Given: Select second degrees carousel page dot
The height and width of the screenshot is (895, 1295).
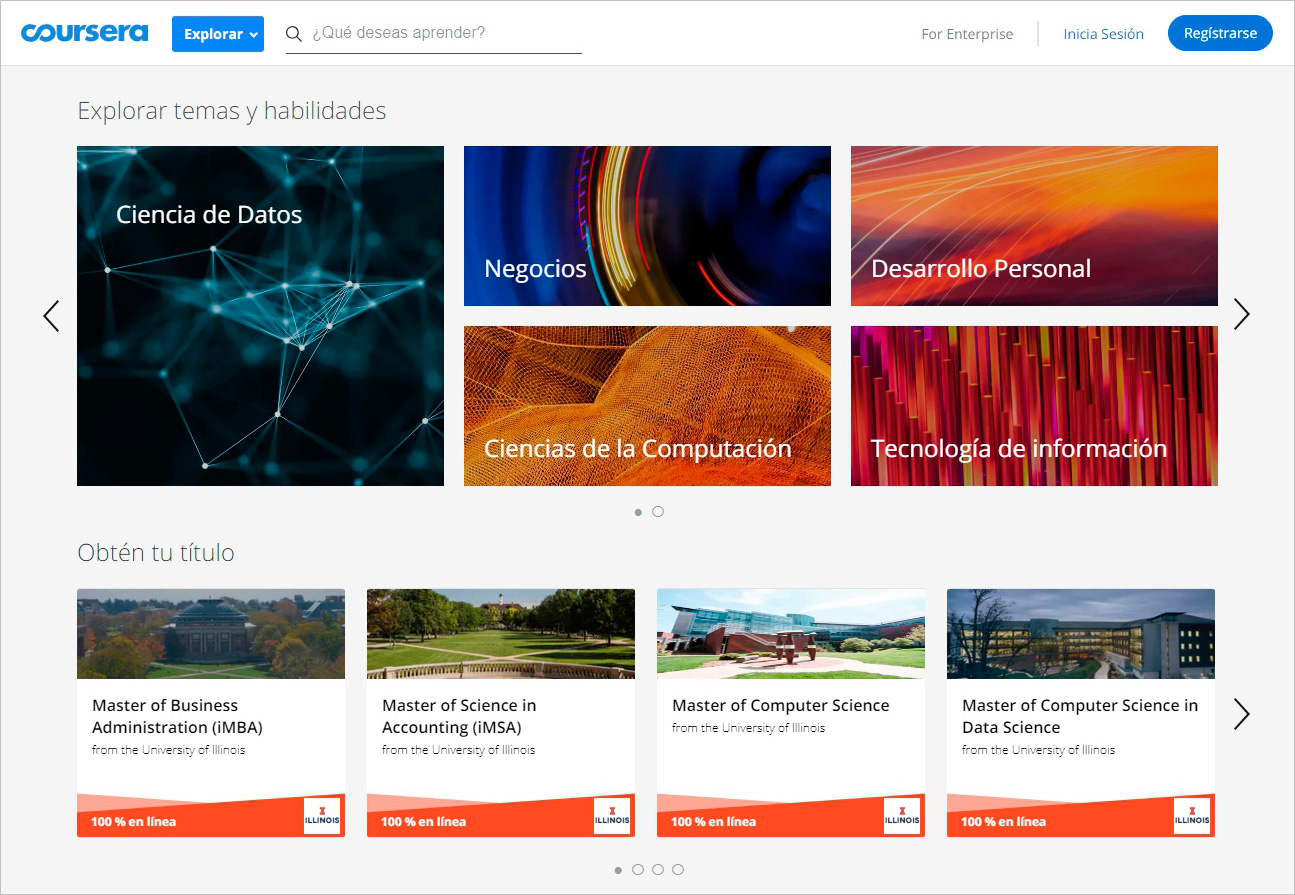Looking at the screenshot, I should pyautogui.click(x=638, y=870).
